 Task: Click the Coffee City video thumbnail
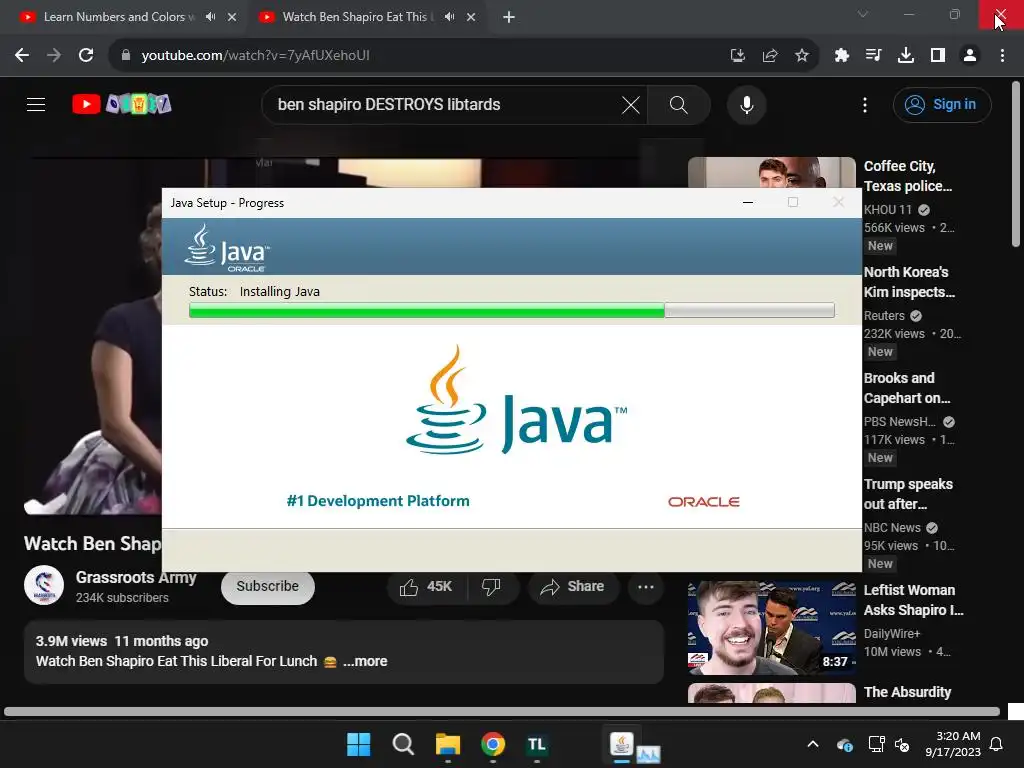click(x=771, y=172)
